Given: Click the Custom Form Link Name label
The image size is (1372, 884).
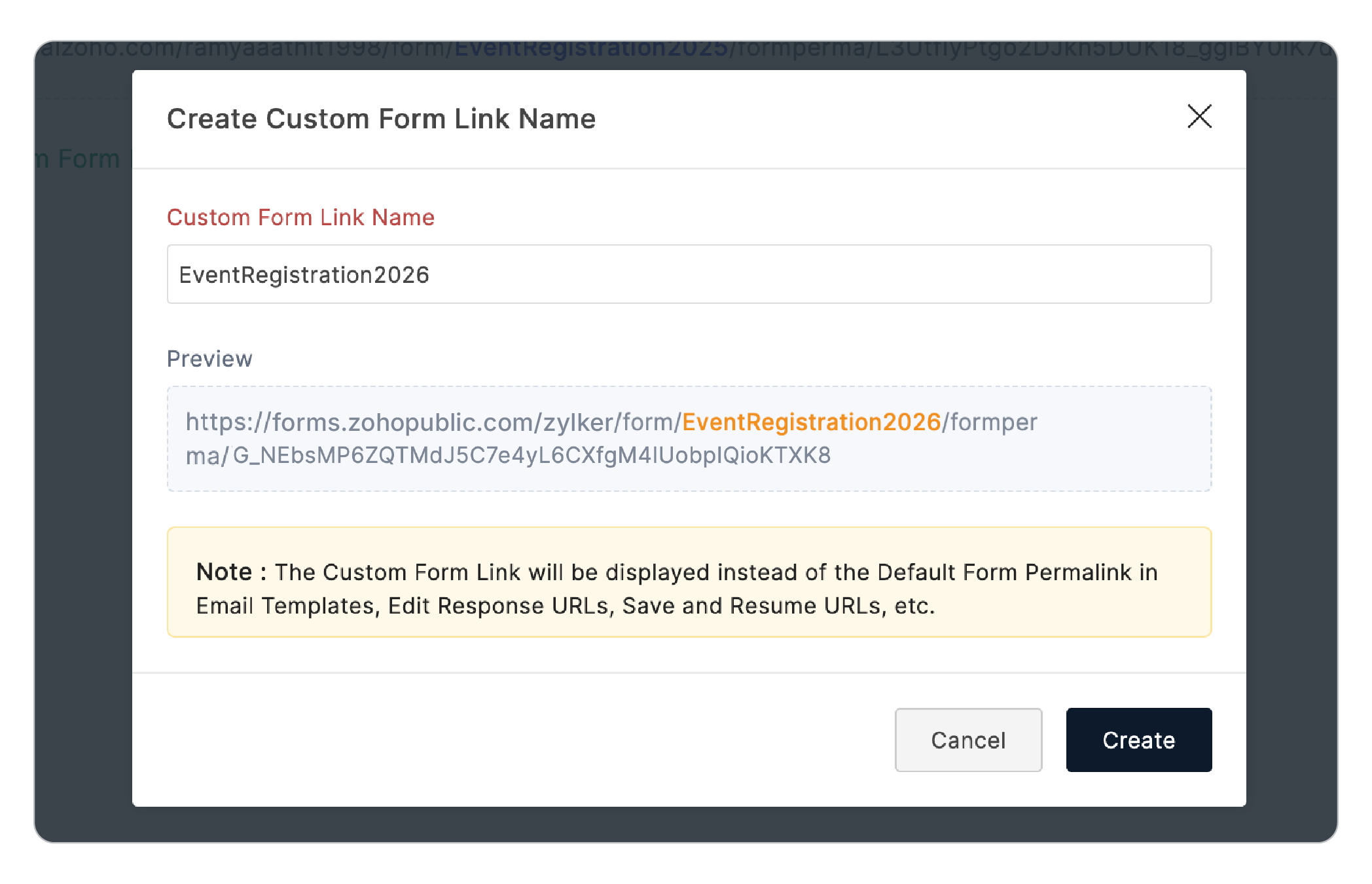Looking at the screenshot, I should 301,217.
